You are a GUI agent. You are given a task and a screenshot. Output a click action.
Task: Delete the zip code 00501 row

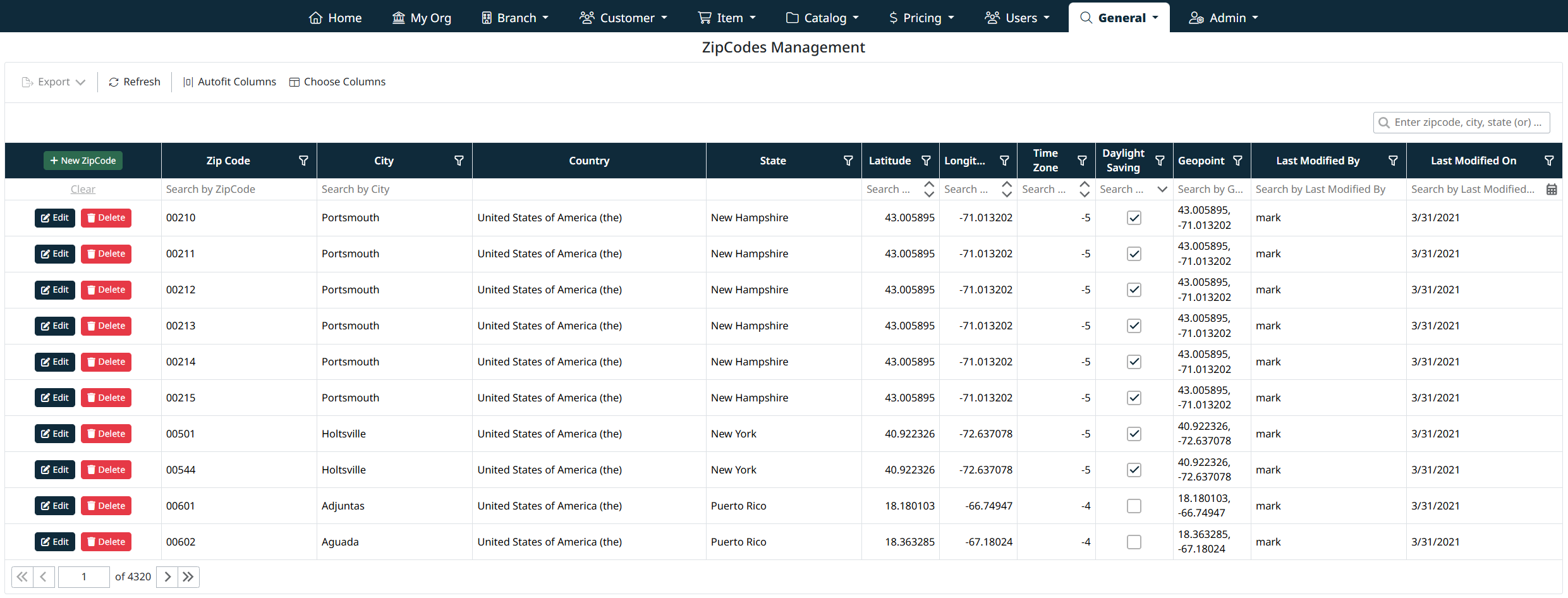pyautogui.click(x=106, y=434)
